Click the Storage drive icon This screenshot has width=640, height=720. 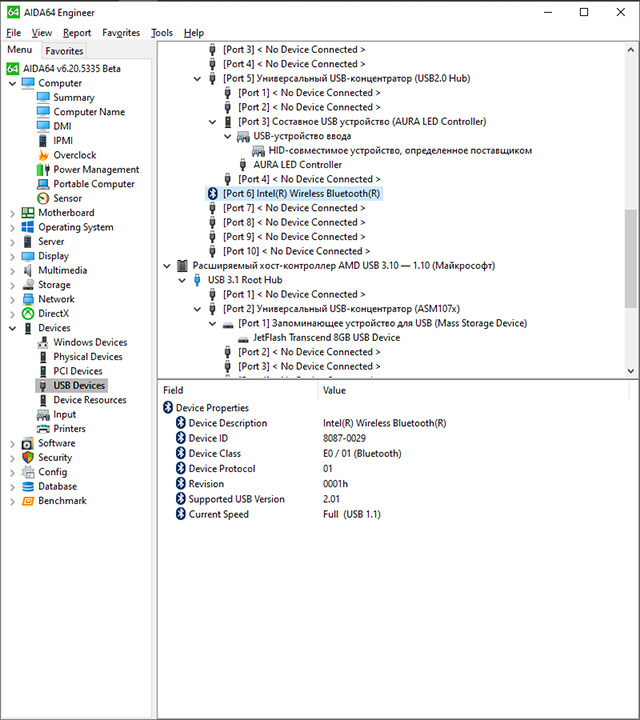[x=28, y=285]
